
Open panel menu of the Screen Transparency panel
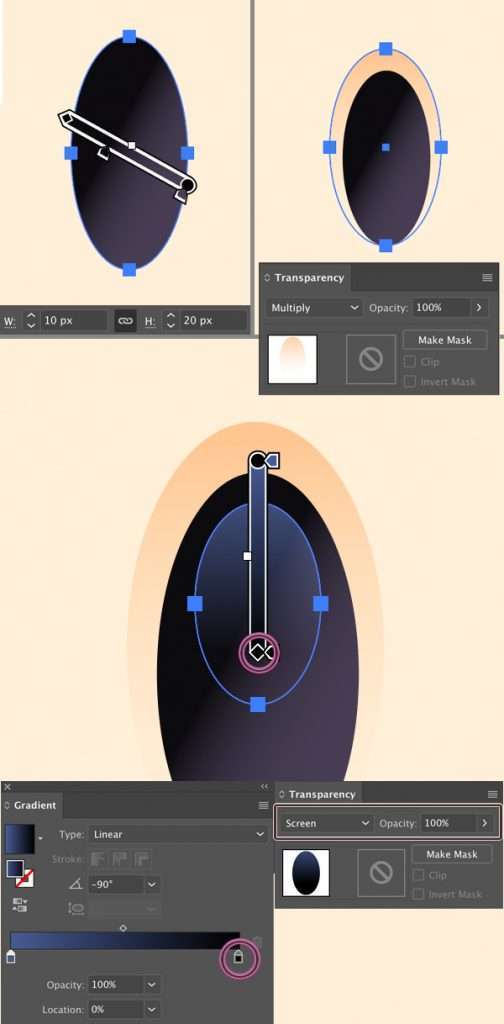[493, 795]
